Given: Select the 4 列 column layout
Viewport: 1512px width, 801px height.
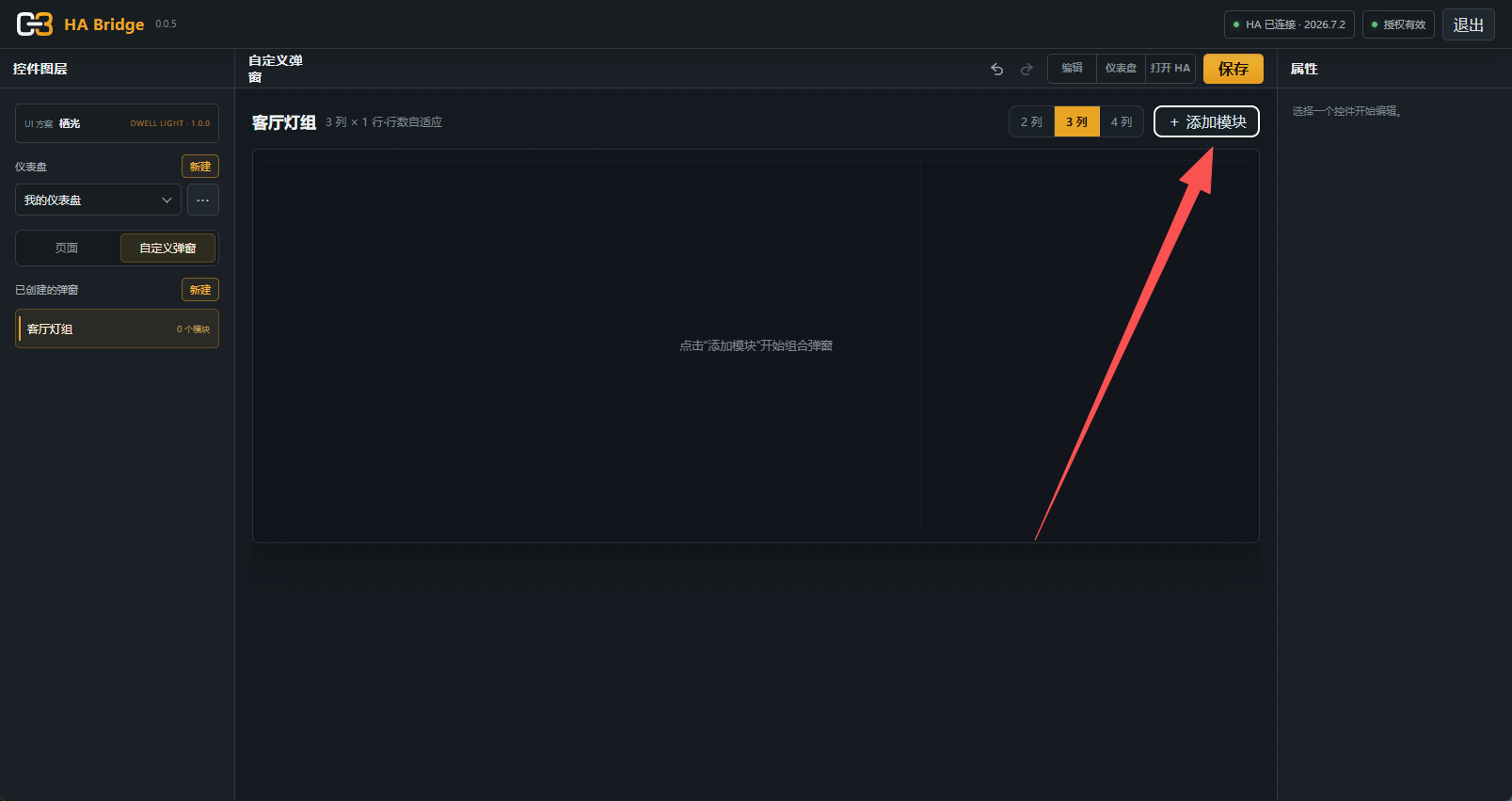Looking at the screenshot, I should tap(1122, 121).
